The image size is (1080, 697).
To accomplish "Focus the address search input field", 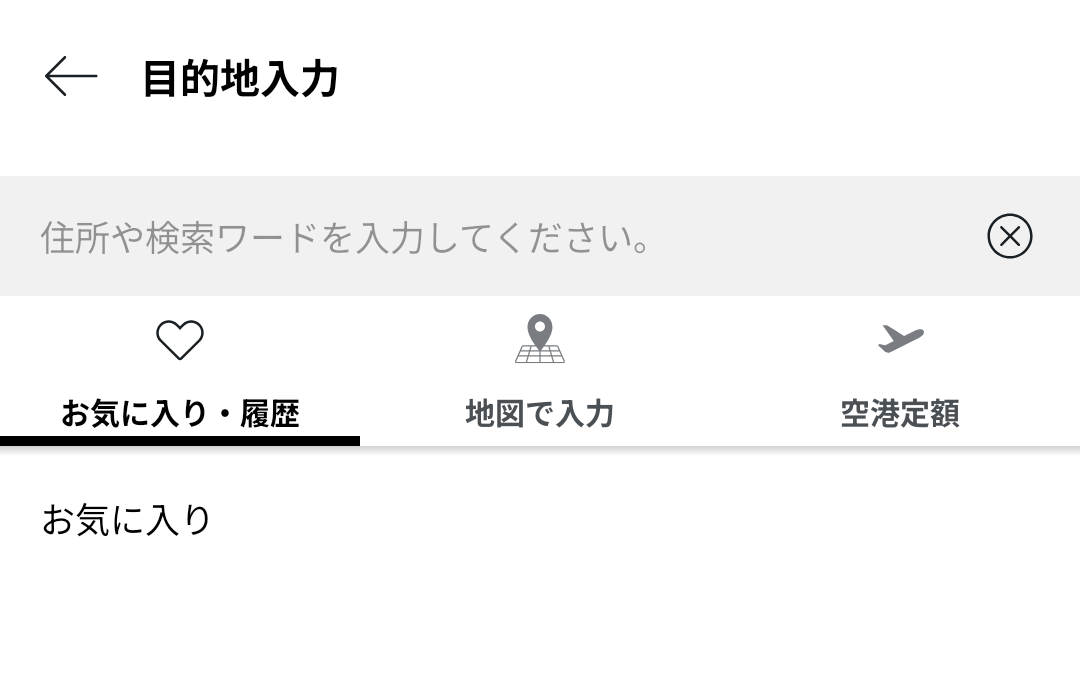I will [500, 237].
